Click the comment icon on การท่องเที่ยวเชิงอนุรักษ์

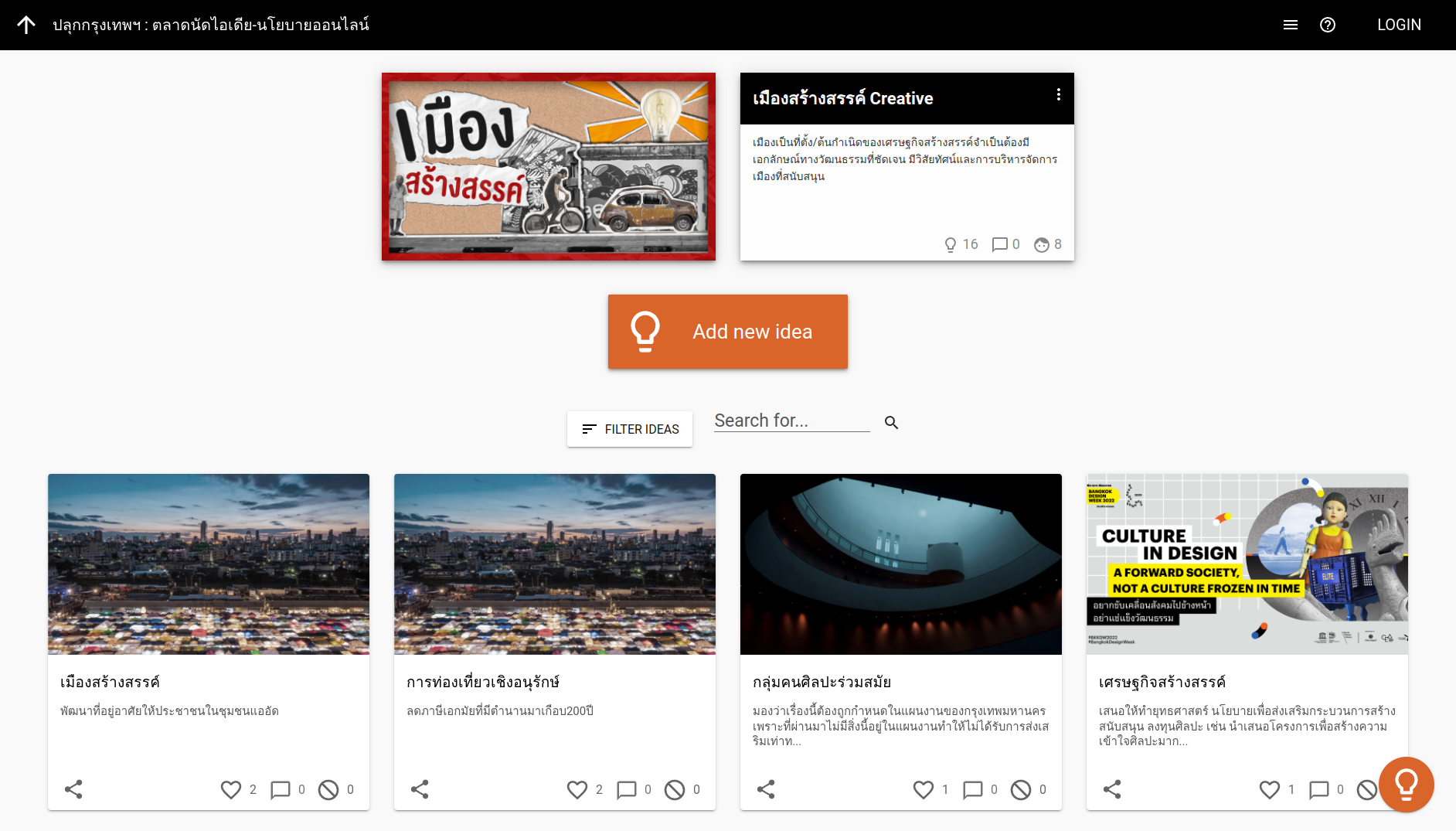click(626, 789)
